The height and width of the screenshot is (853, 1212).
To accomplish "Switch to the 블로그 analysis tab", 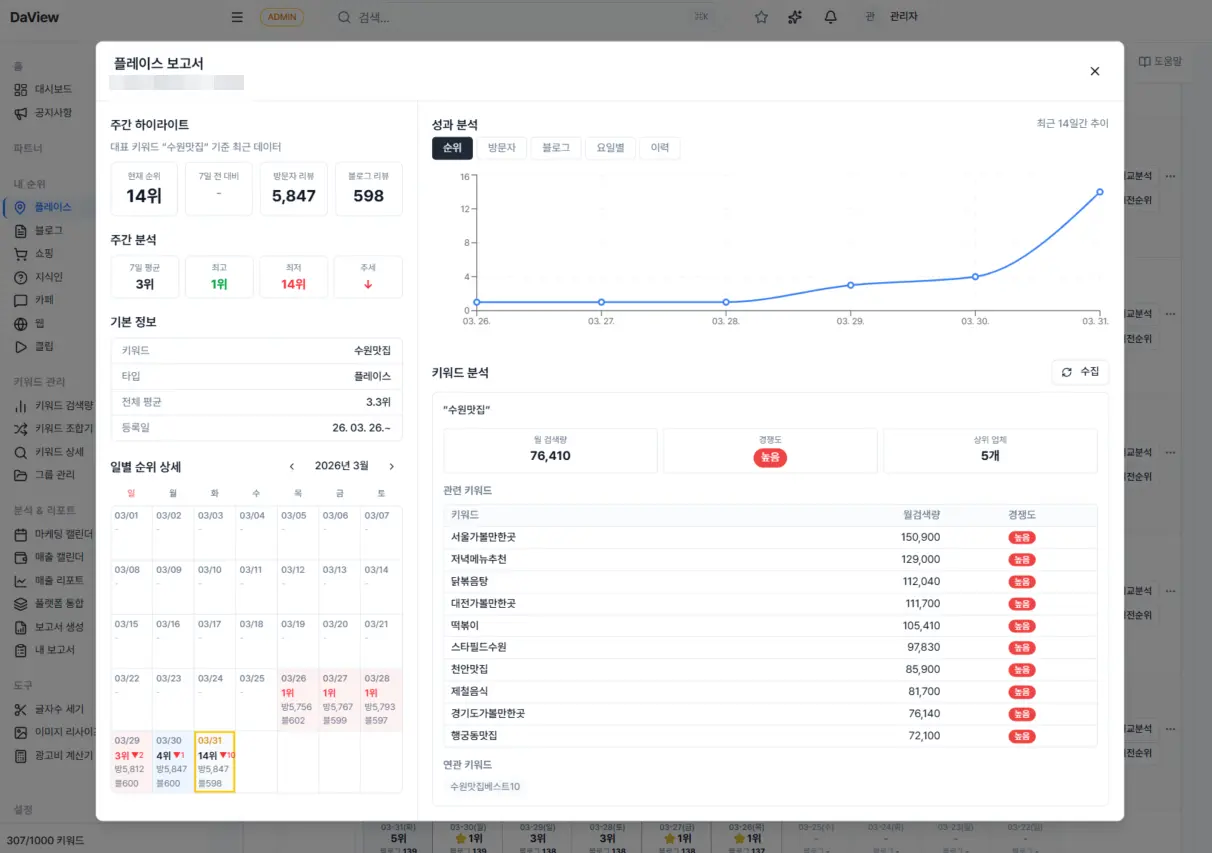I will point(555,148).
